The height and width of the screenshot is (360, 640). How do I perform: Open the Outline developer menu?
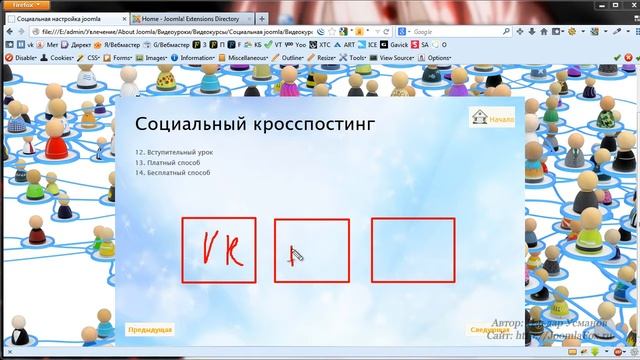287,58
